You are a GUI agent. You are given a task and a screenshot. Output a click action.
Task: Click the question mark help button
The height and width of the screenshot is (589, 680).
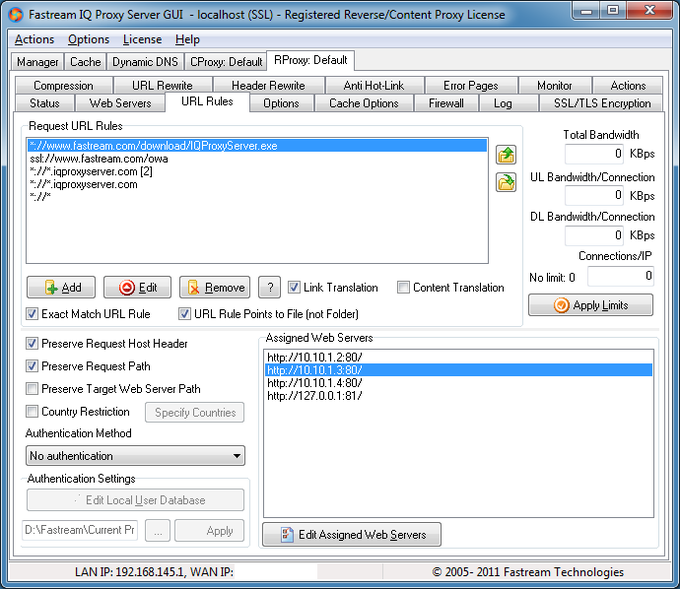(x=269, y=288)
